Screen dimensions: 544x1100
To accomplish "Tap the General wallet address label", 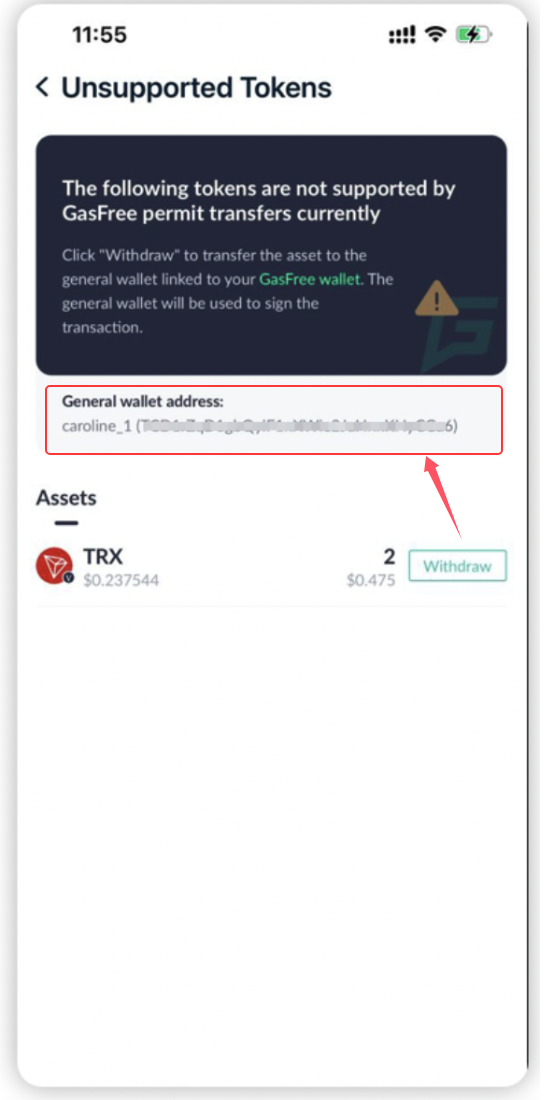I will [142, 402].
